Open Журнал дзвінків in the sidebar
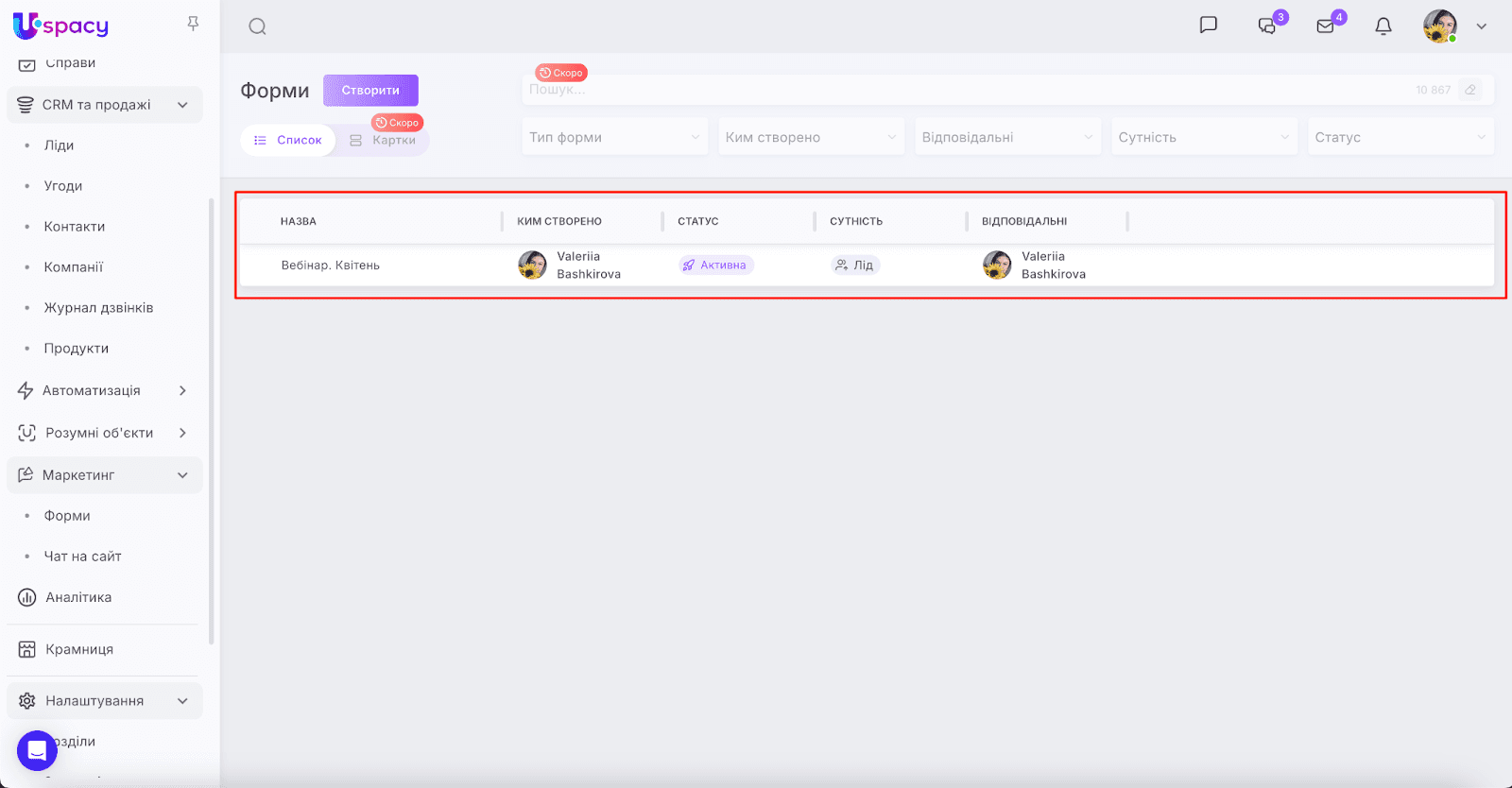 click(98, 308)
